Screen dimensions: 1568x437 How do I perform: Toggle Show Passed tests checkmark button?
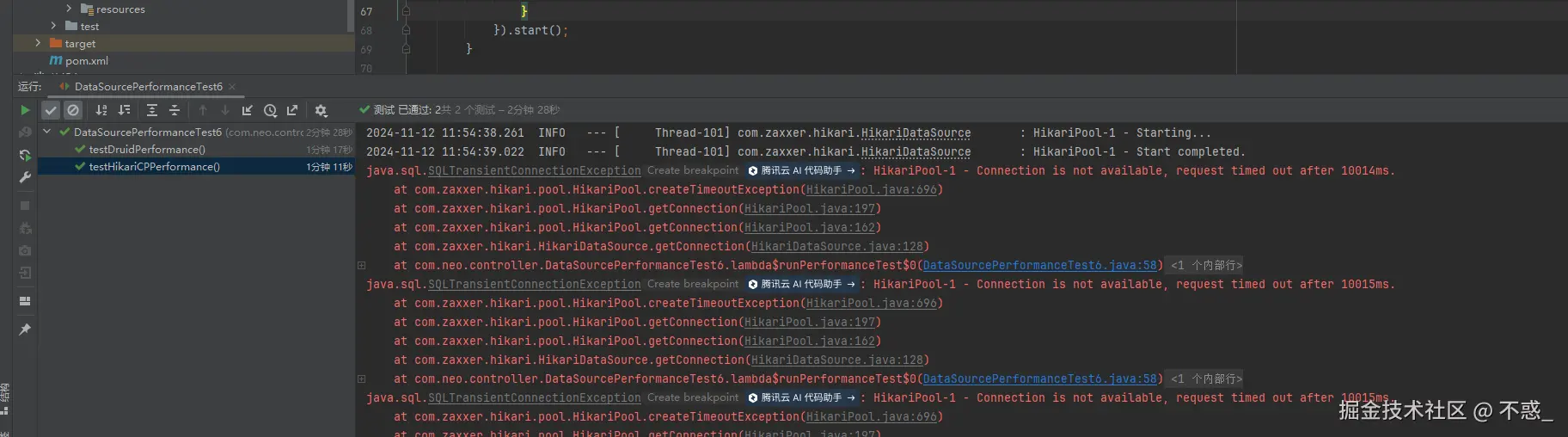point(51,110)
